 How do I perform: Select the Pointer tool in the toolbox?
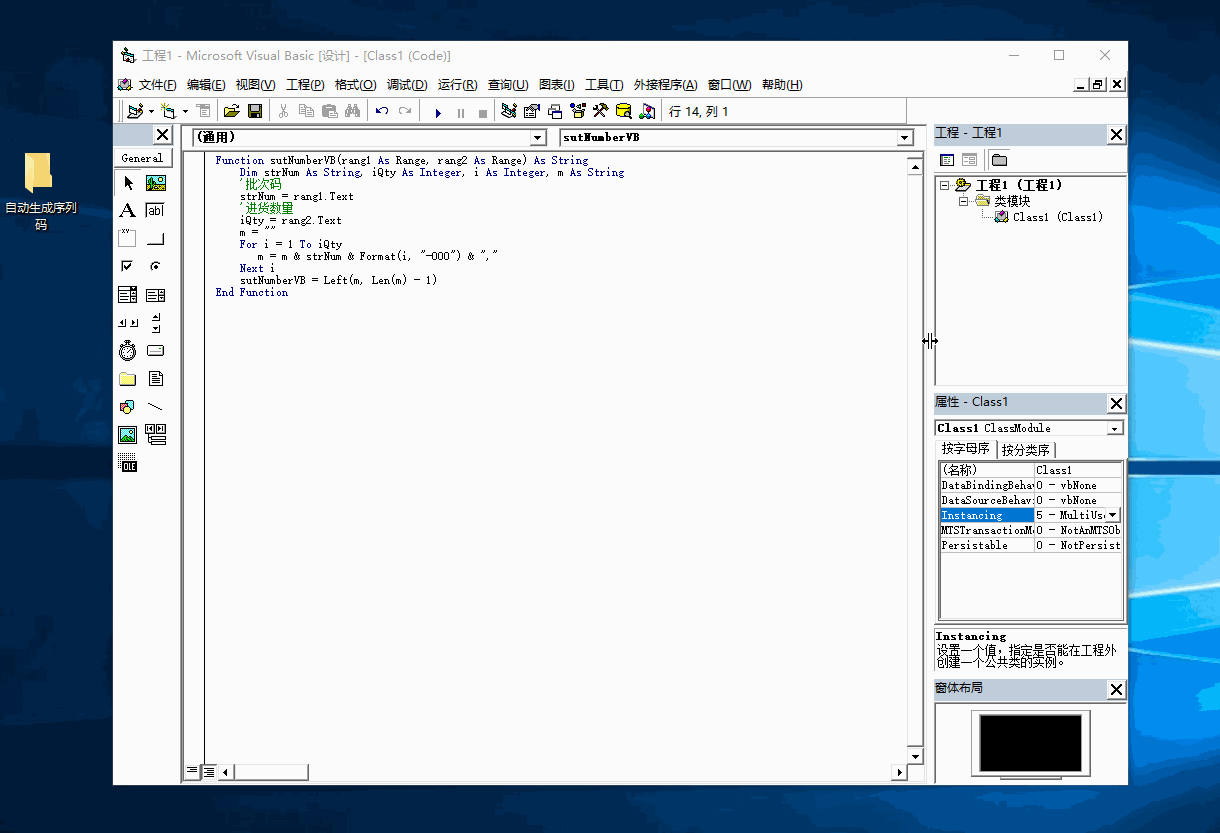[x=128, y=182]
